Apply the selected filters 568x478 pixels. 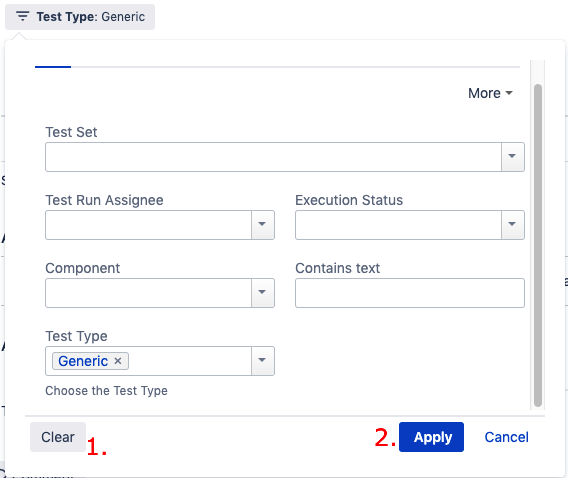coord(431,437)
